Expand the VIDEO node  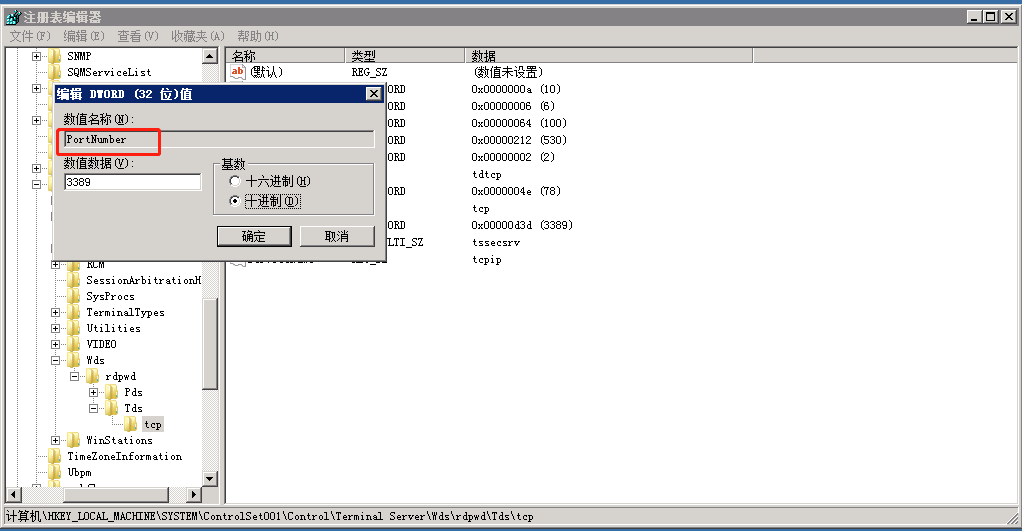55,345
